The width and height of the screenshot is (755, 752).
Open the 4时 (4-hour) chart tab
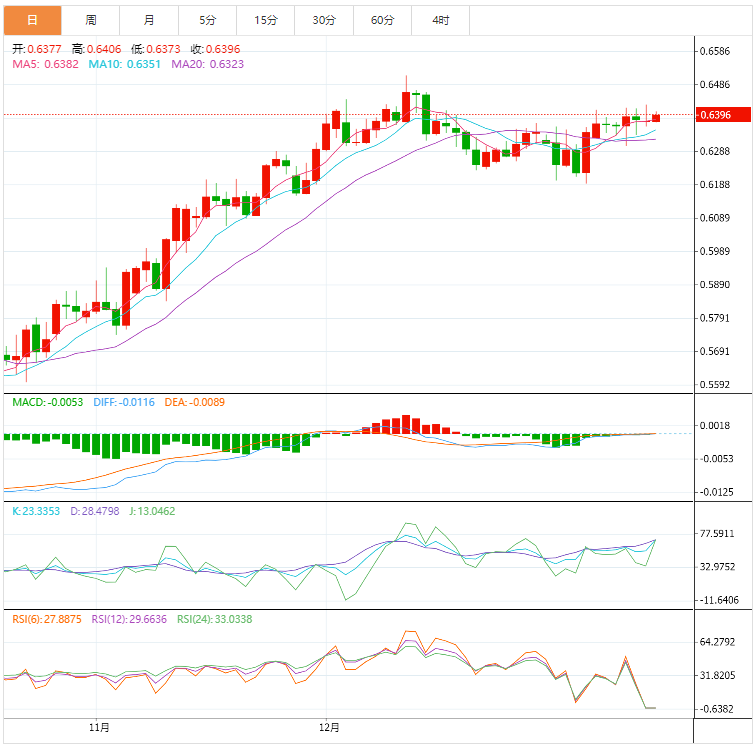(441, 20)
